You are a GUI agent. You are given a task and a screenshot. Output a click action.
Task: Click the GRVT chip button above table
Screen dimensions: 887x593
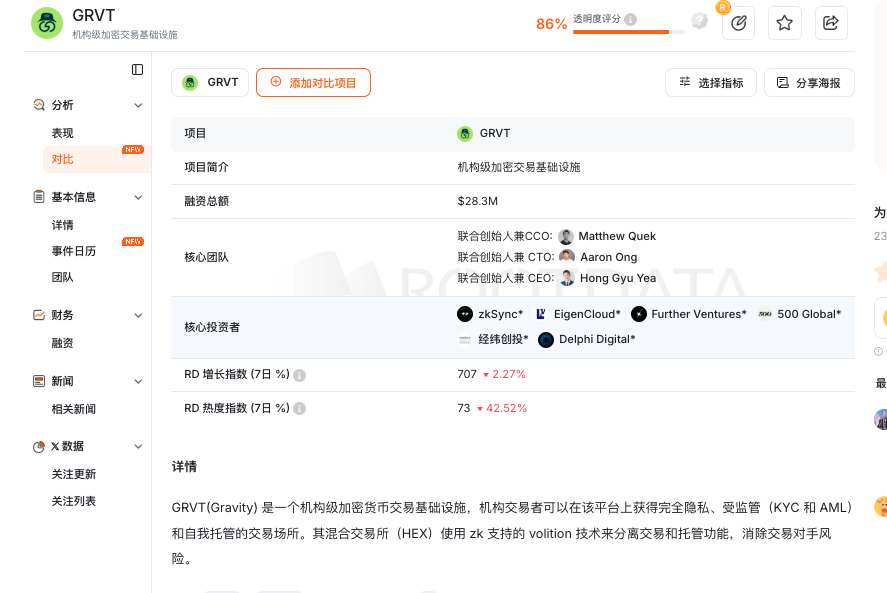[210, 83]
